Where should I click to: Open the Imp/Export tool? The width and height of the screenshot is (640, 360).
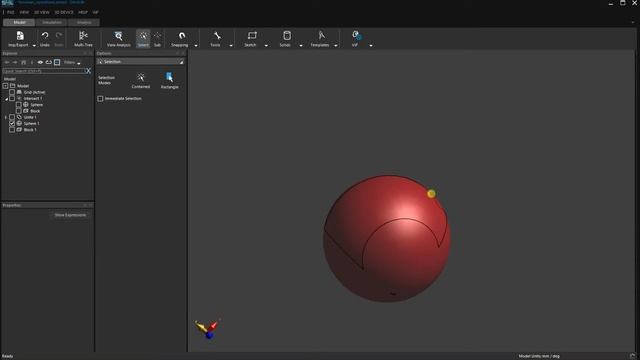(18, 39)
